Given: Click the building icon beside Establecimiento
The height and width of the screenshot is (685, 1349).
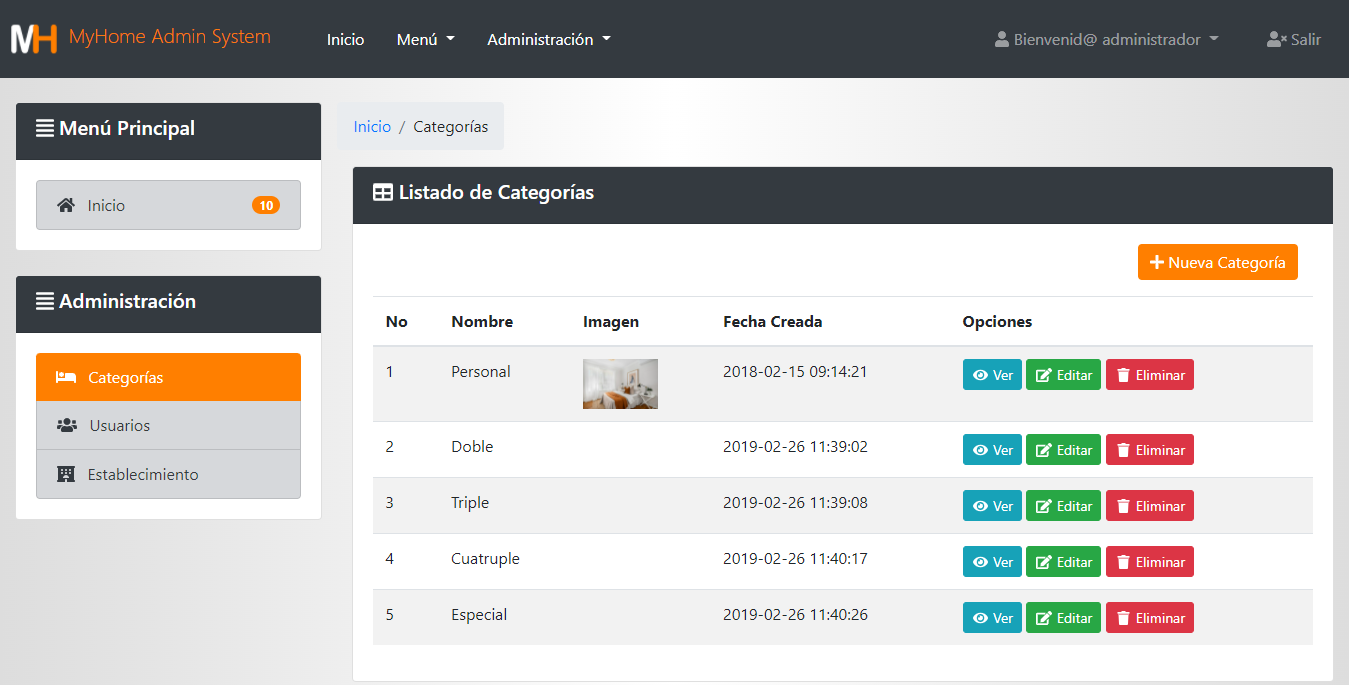Looking at the screenshot, I should [66, 474].
